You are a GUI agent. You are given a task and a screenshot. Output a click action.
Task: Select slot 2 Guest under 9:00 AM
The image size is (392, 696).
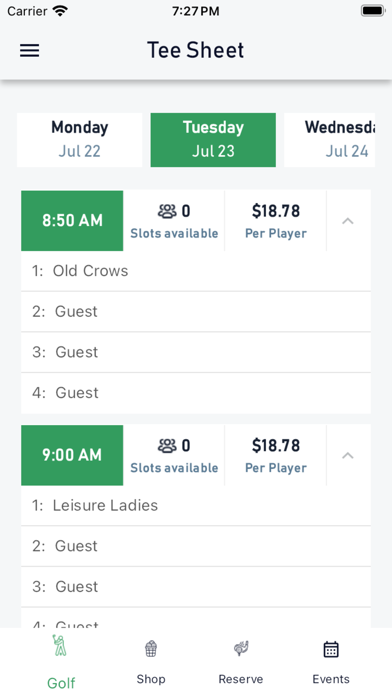click(196, 546)
